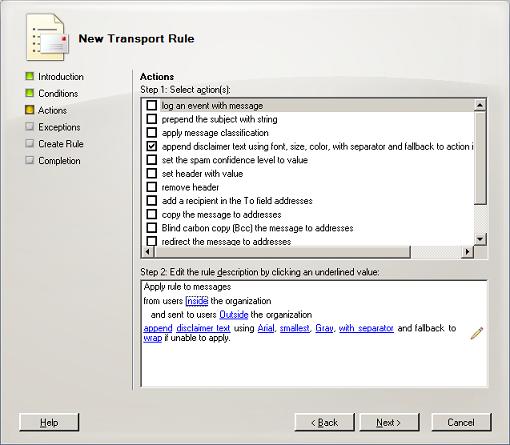Screen dimensions: 510x445
Task: Click the green Introduction step indicator
Action: (30, 76)
